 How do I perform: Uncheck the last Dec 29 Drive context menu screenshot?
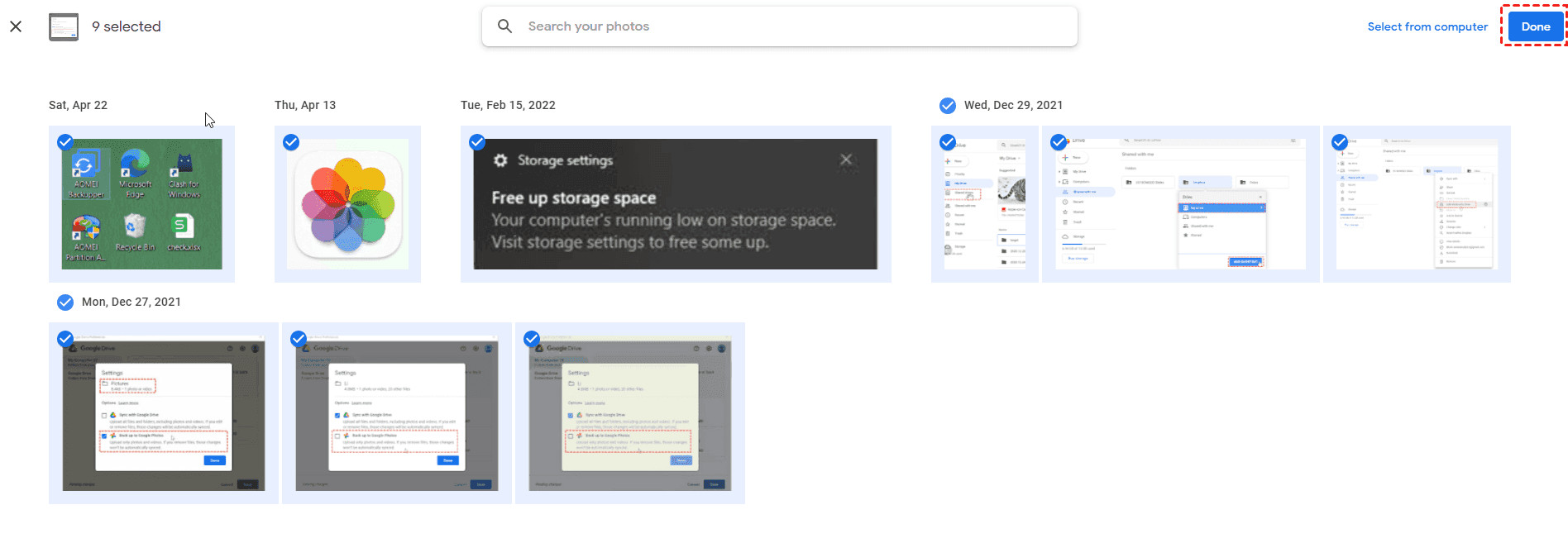click(1340, 142)
